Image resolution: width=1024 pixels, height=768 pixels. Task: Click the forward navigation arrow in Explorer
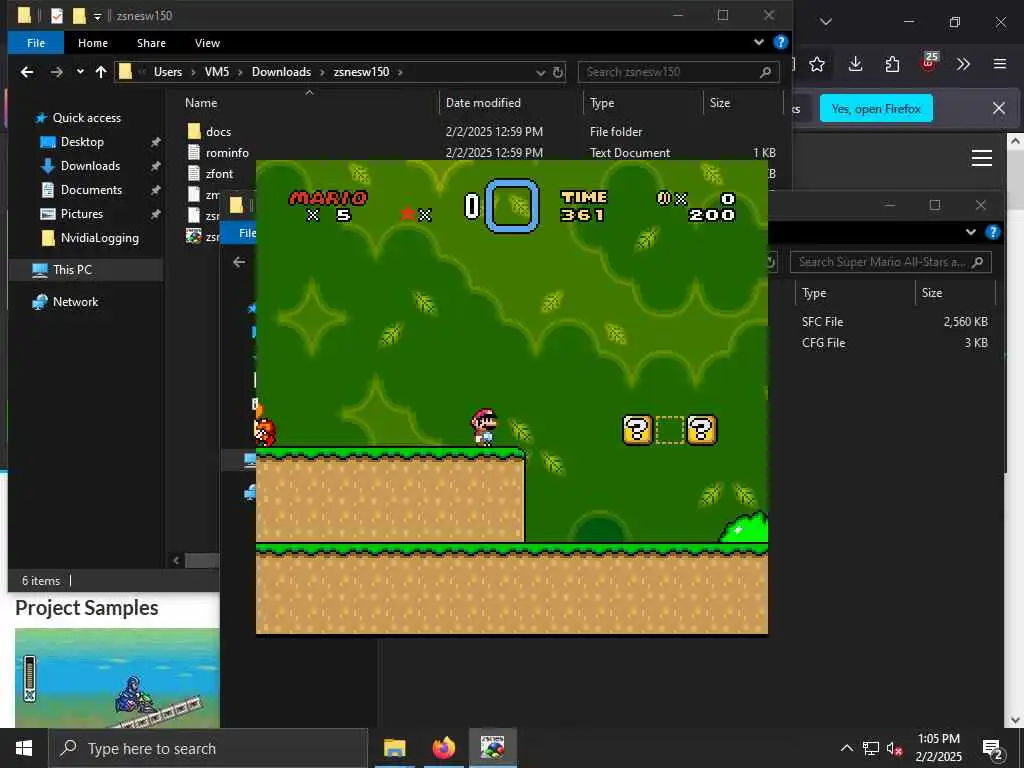57,72
